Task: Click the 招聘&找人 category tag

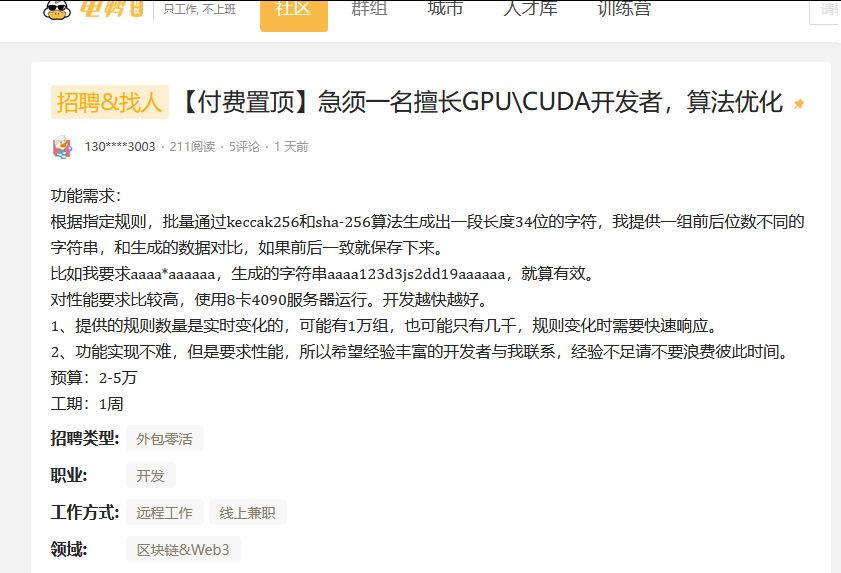Action: click(x=109, y=102)
